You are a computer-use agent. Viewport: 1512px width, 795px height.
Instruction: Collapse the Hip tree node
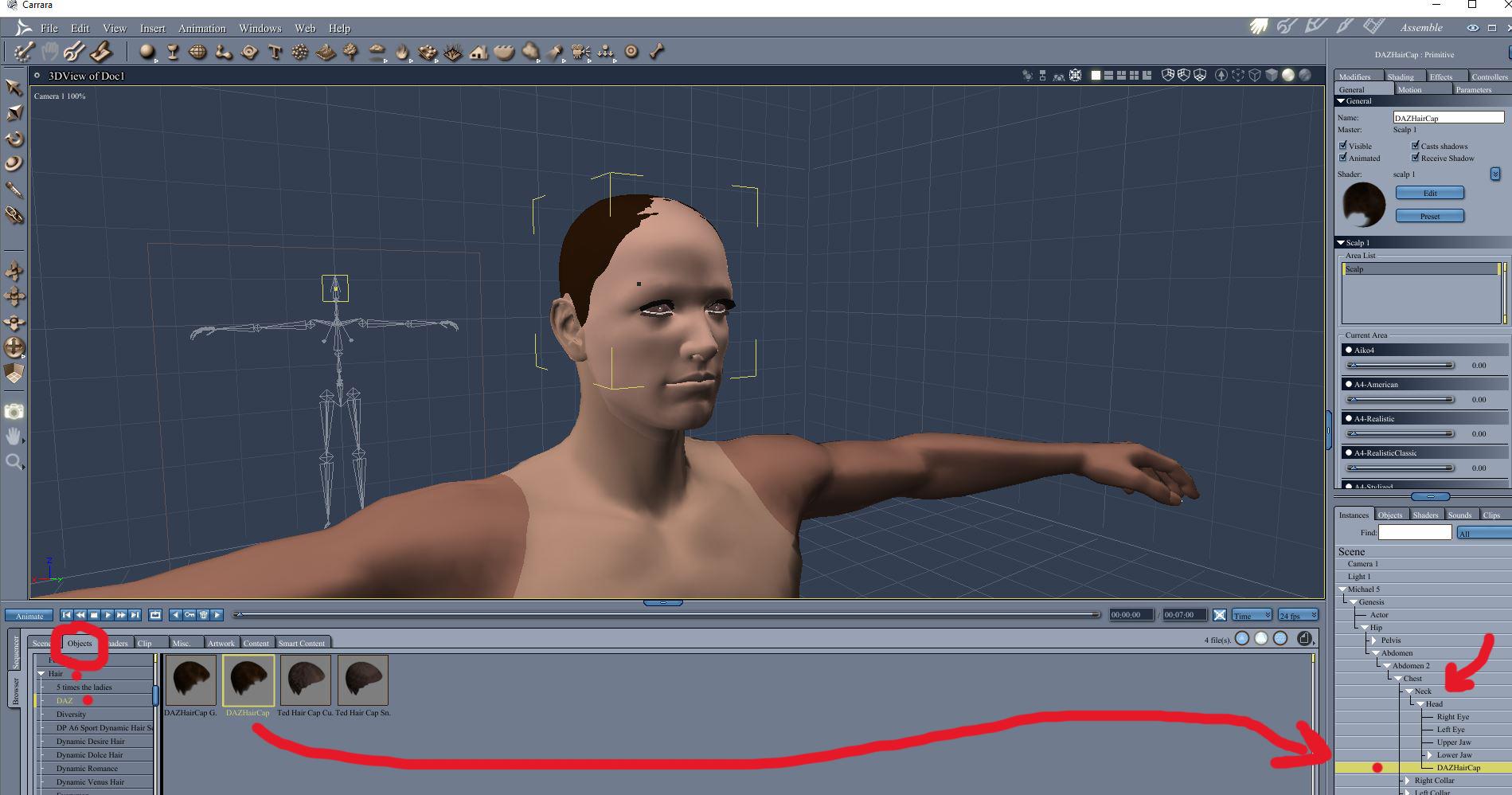[1365, 628]
